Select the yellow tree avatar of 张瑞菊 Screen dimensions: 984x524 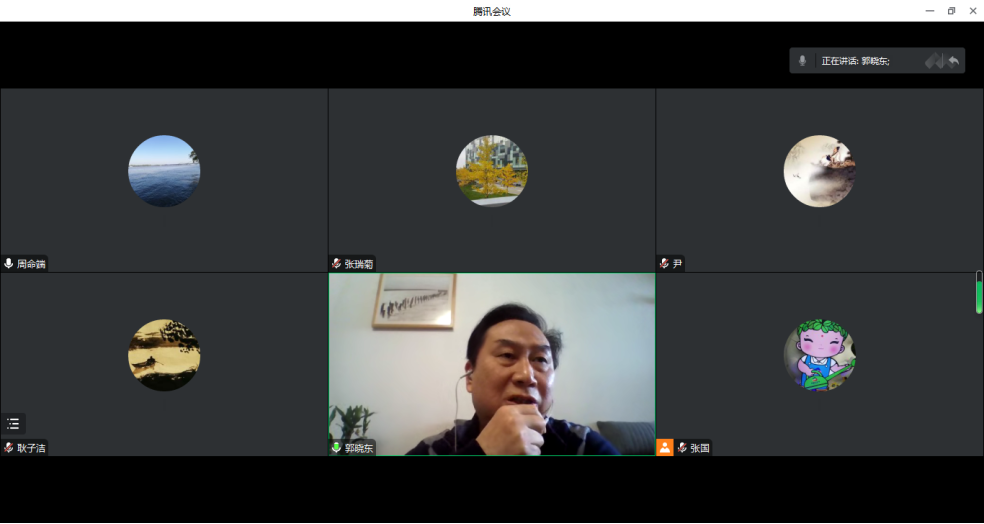pyautogui.click(x=492, y=171)
